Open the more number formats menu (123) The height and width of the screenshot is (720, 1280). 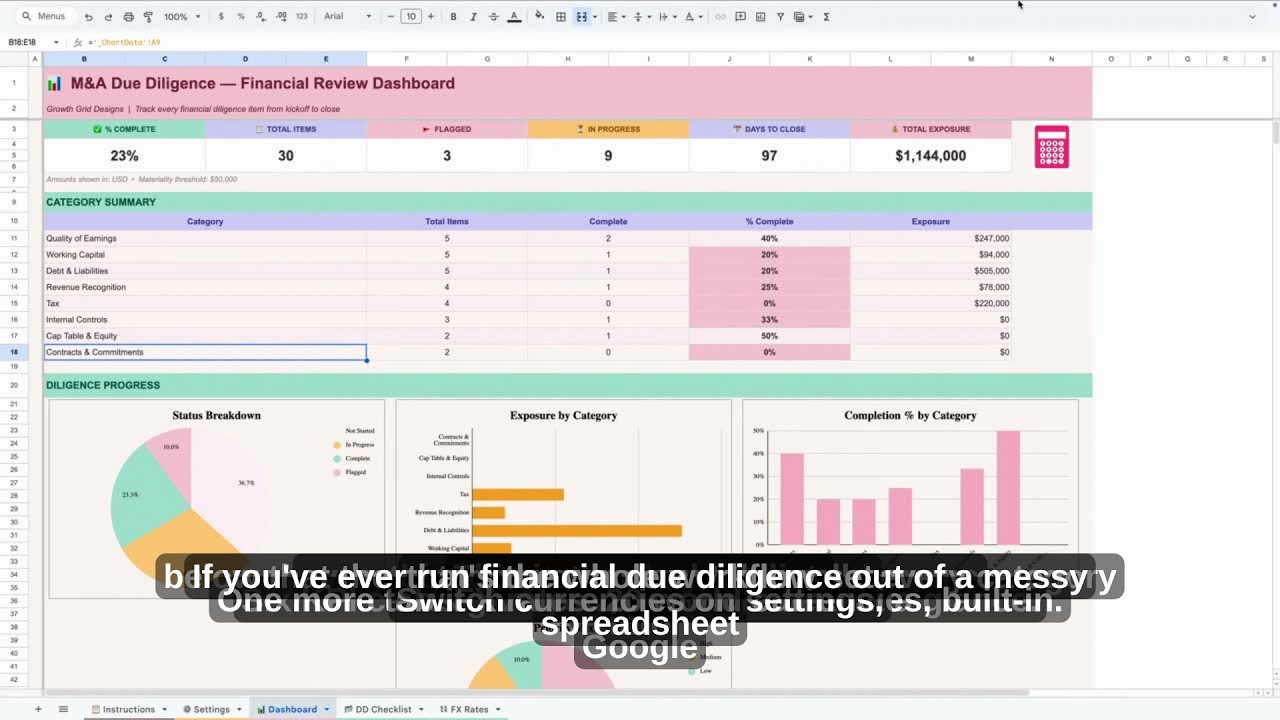(302, 17)
